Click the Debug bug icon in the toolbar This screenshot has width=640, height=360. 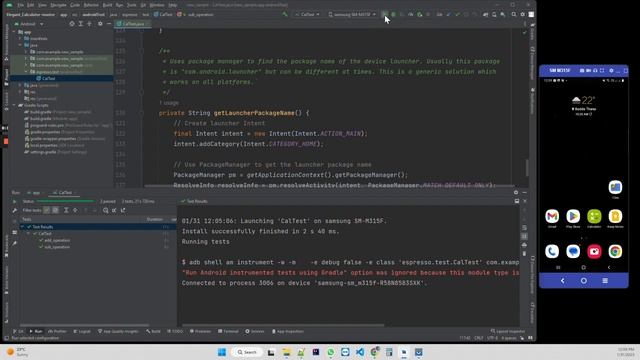coord(393,14)
